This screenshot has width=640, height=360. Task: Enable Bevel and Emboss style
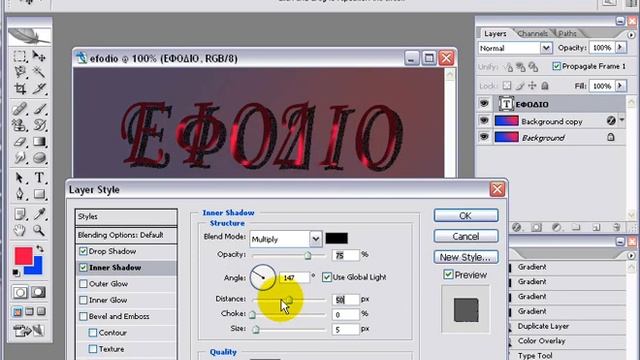pyautogui.click(x=83, y=316)
